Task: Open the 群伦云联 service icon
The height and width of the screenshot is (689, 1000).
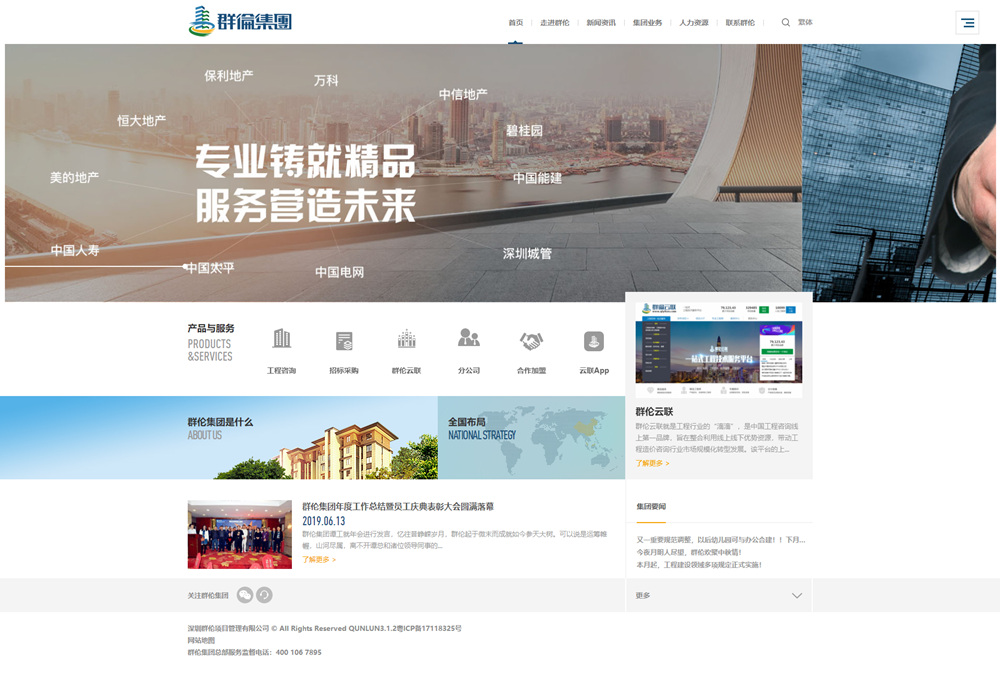Action: (x=406, y=339)
